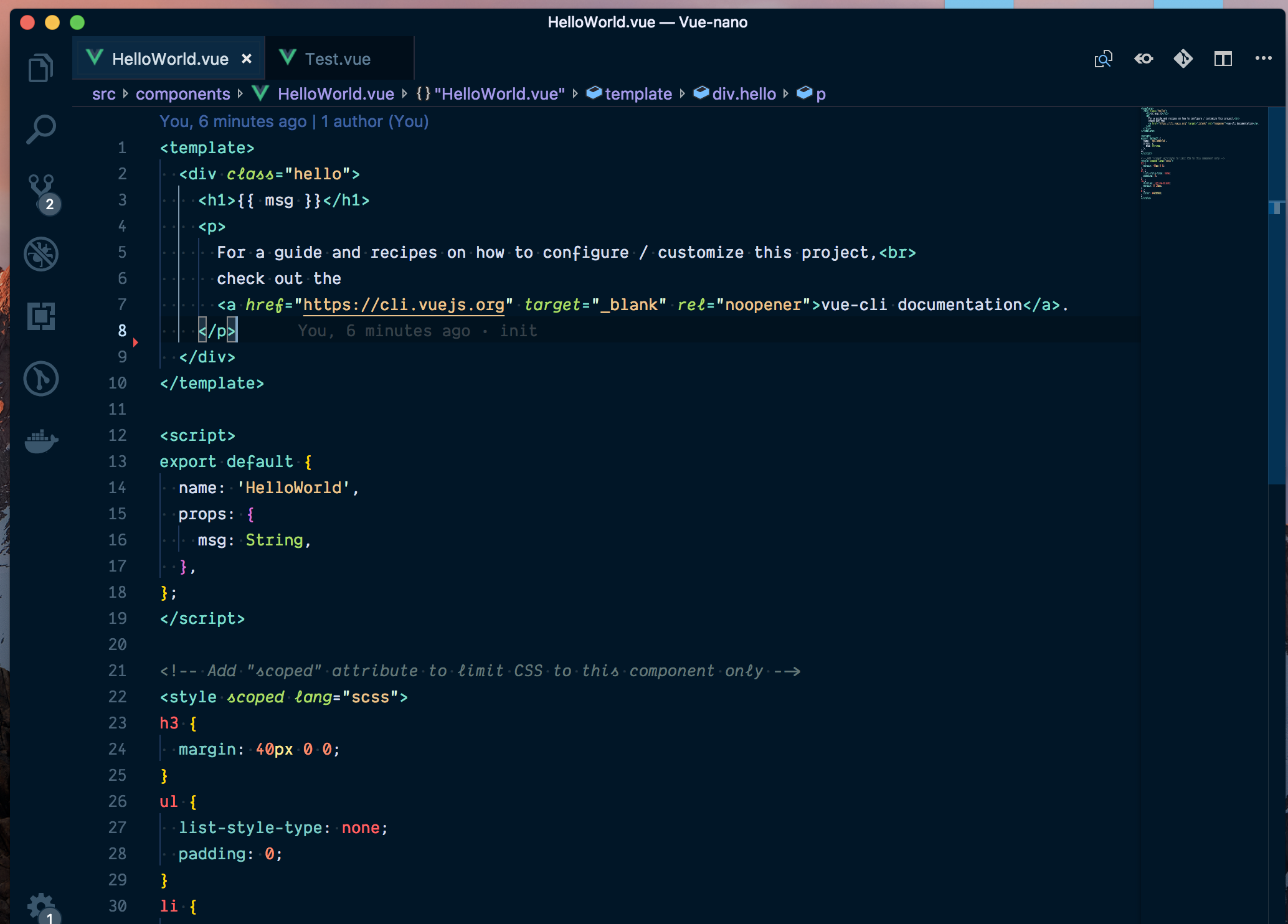This screenshot has height=924, width=1288.
Task: Click the vertical scrollbar slider
Action: 1277,296
